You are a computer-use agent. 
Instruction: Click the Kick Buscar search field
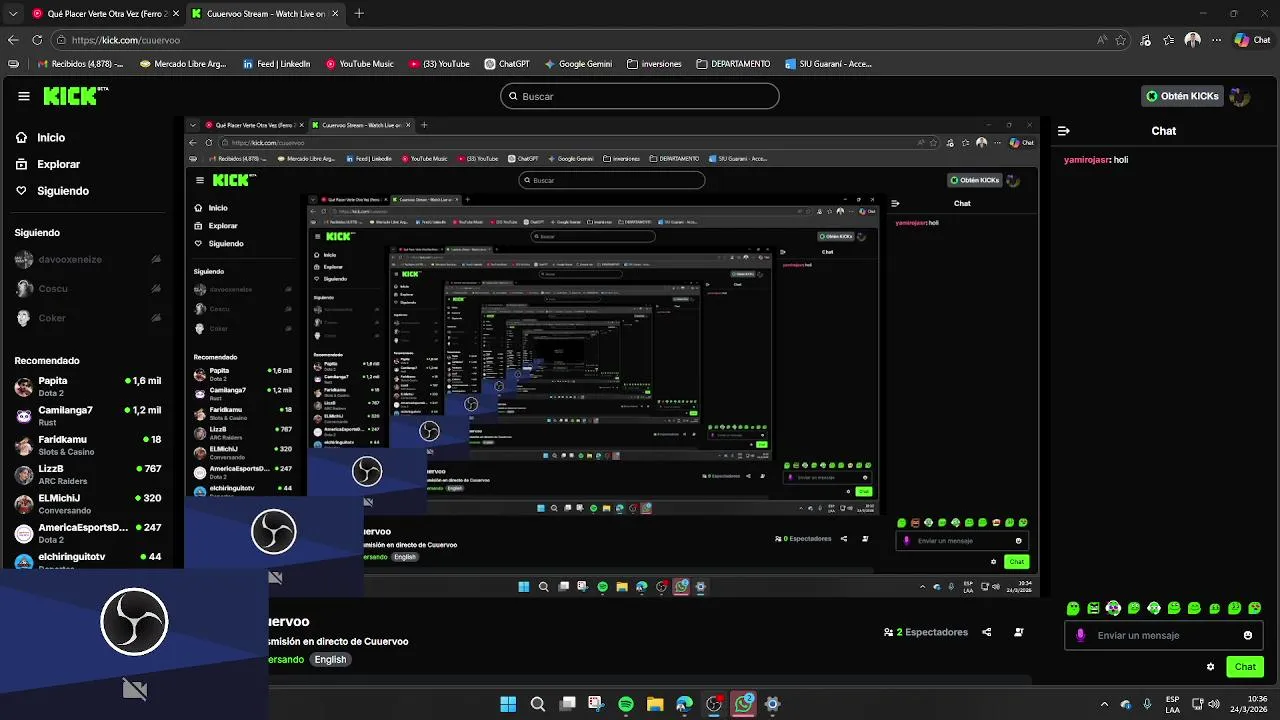click(640, 96)
